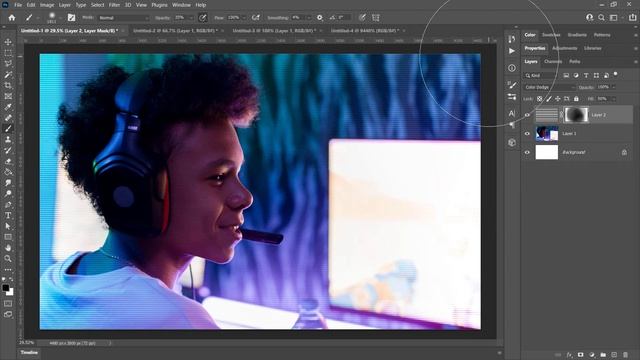
Task: Select the Type tool
Action: click(8, 215)
